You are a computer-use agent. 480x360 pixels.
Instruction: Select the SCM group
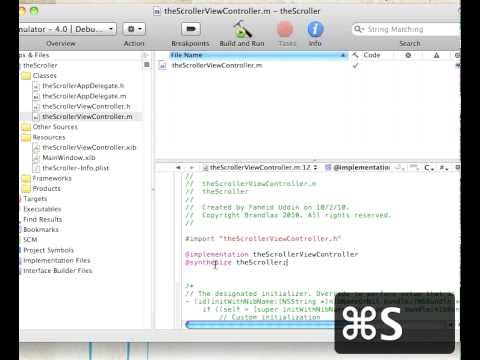pyautogui.click(x=30, y=240)
